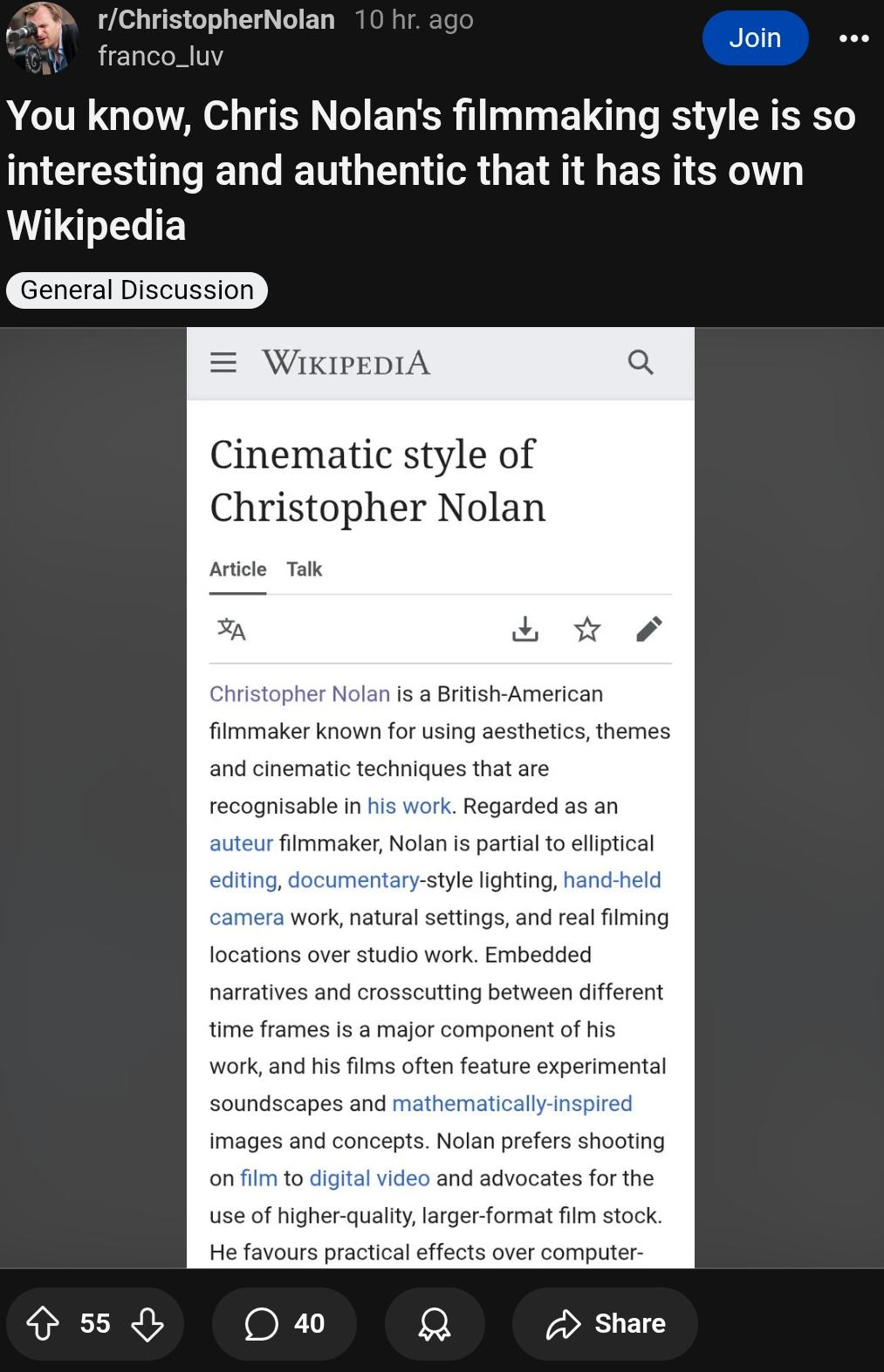Image resolution: width=884 pixels, height=1372 pixels.
Task: Open franco_luv's user profile
Action: pyautogui.click(x=161, y=56)
